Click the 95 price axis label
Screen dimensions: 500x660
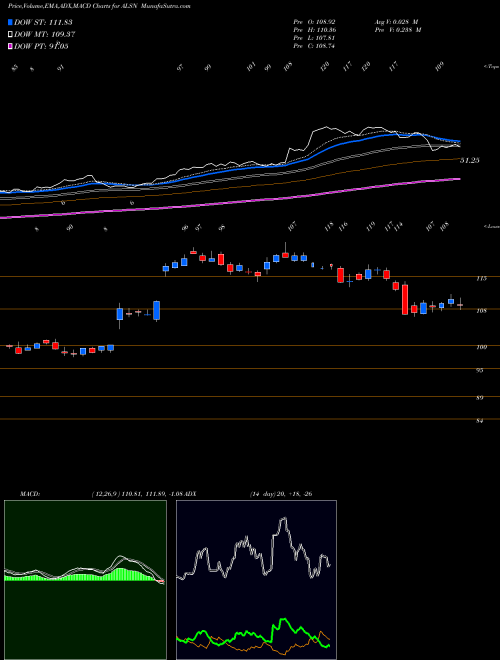480,370
